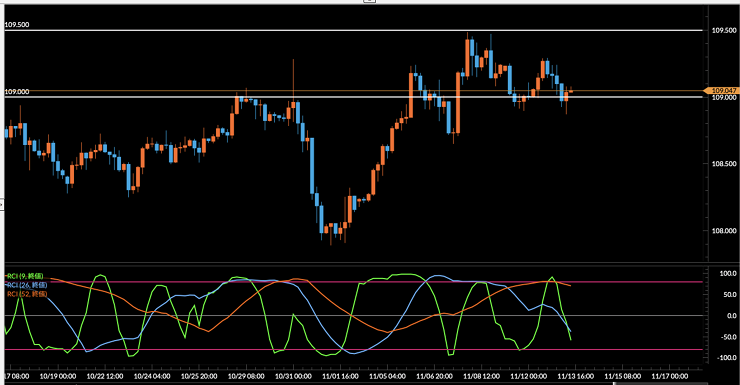Click the 100.0 label on the RCI axis

point(728,273)
